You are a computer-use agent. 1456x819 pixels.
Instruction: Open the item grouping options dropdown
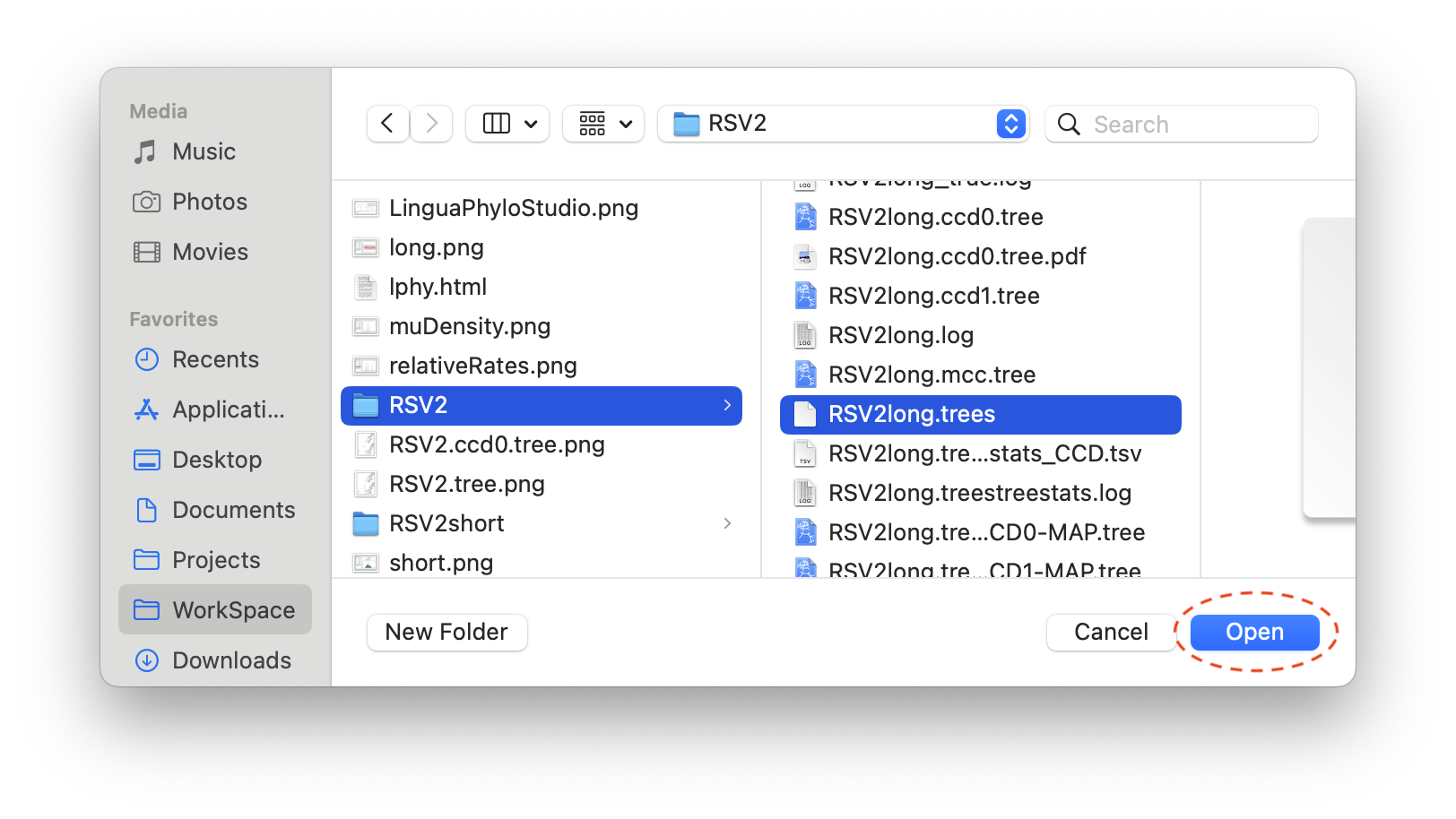click(x=603, y=124)
